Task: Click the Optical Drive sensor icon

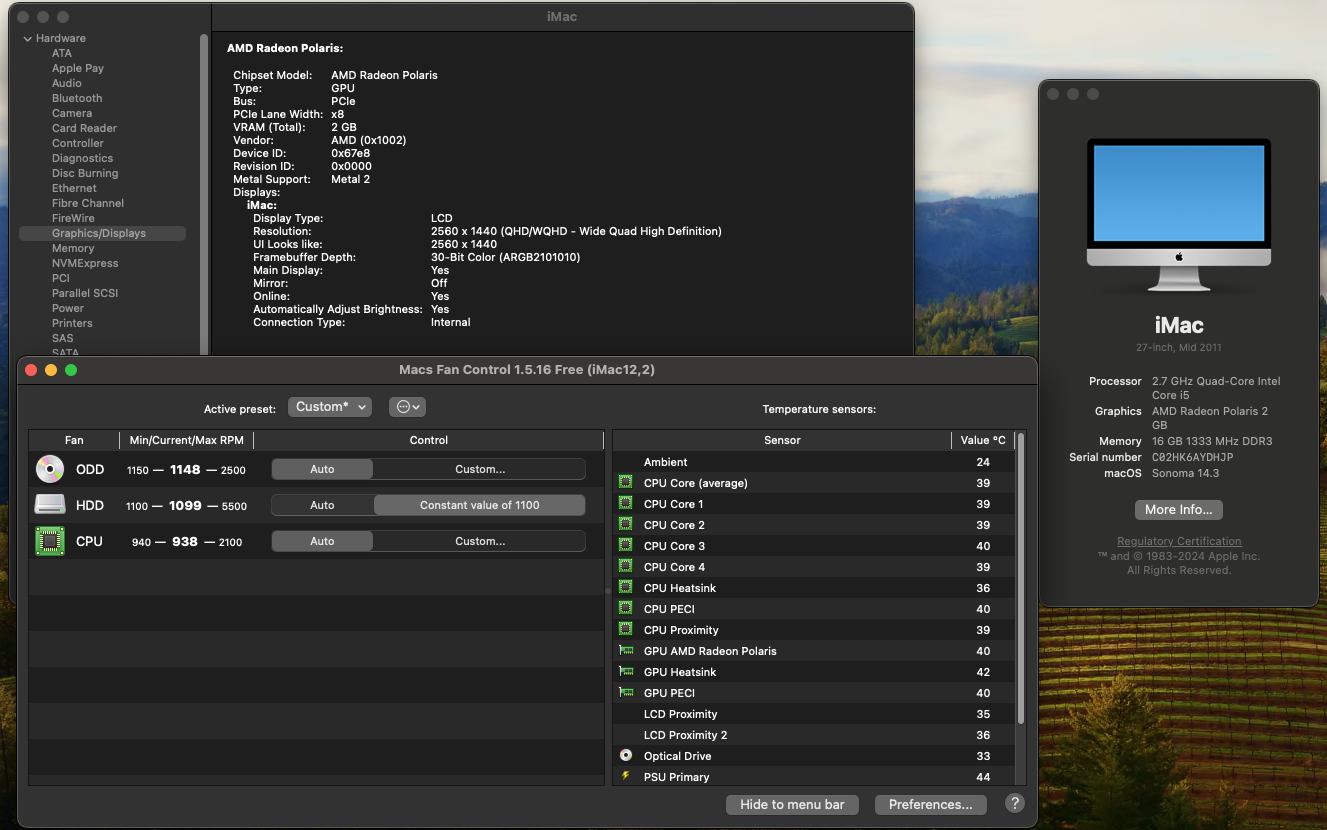Action: click(x=626, y=756)
